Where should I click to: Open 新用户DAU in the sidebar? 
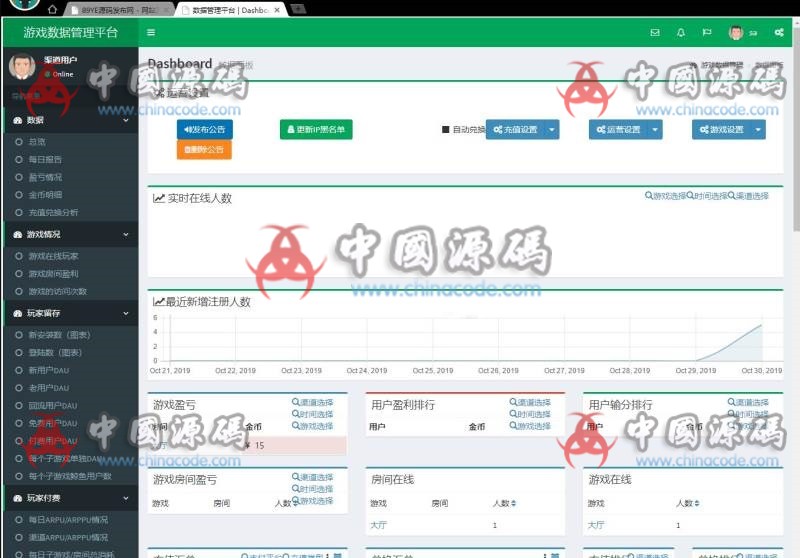(x=48, y=370)
